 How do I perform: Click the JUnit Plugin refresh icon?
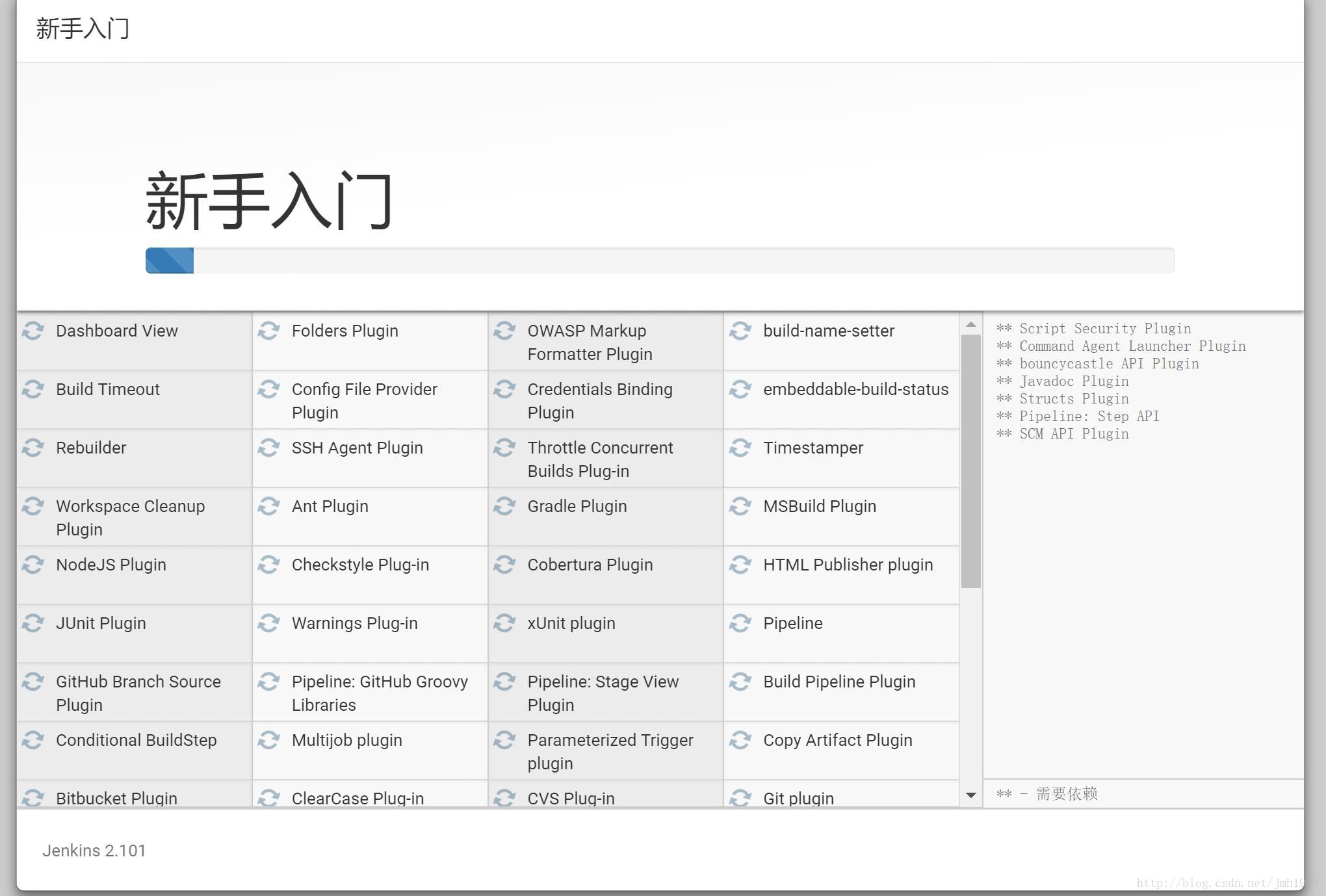pyautogui.click(x=33, y=623)
